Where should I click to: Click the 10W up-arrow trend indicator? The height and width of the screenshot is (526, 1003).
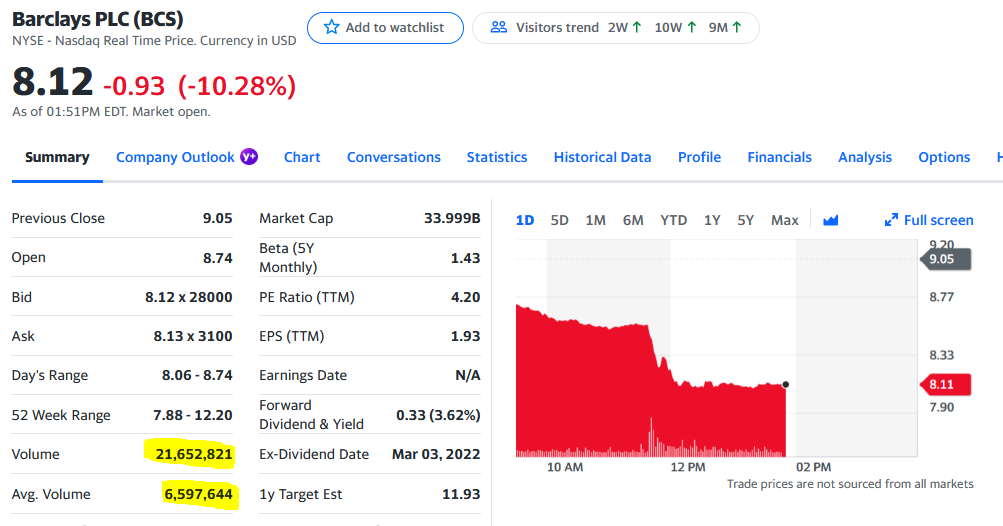click(x=691, y=27)
